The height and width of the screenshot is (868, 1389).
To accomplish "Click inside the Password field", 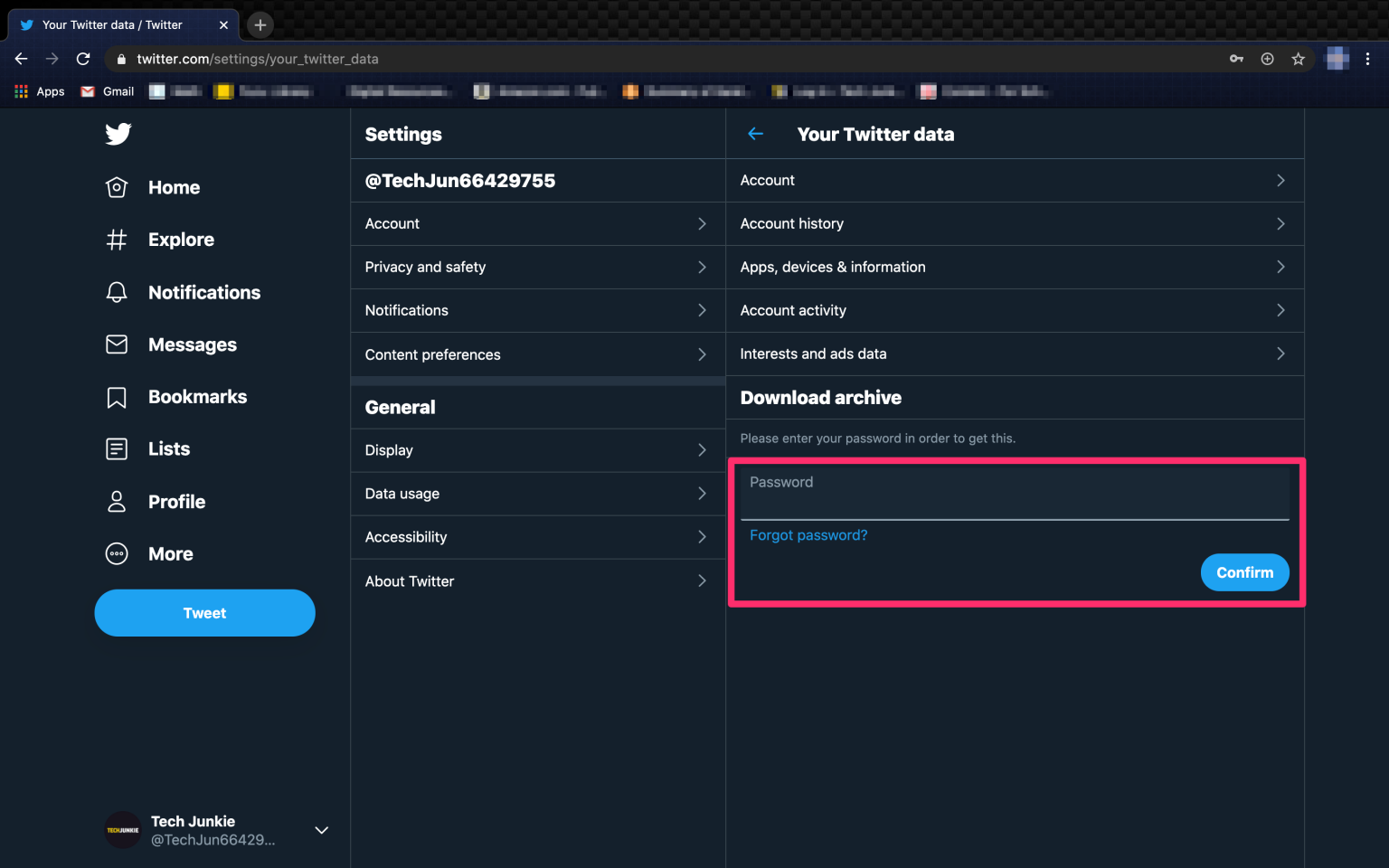I will [x=1015, y=493].
